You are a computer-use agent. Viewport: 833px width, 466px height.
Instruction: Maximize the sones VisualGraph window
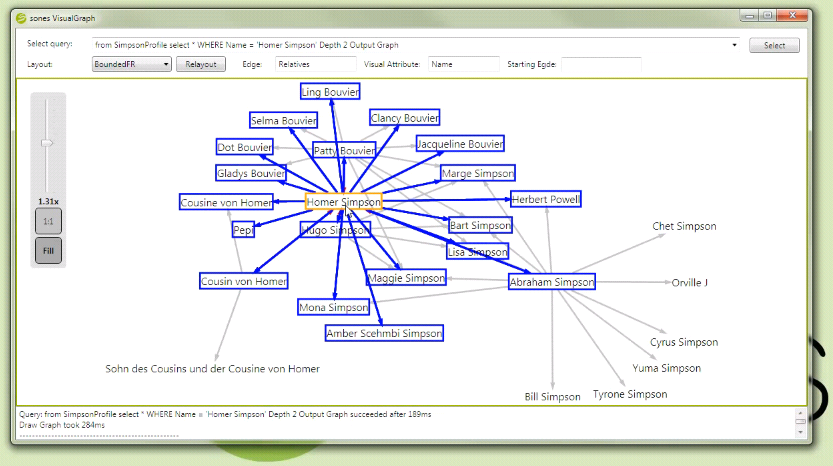pyautogui.click(x=767, y=16)
